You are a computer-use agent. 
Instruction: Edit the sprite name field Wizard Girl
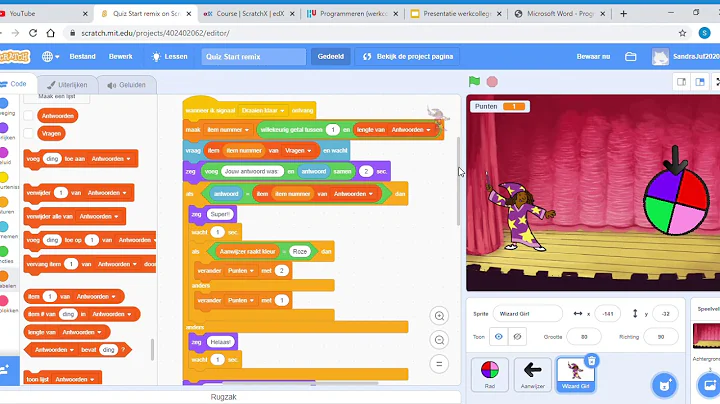tap(528, 314)
